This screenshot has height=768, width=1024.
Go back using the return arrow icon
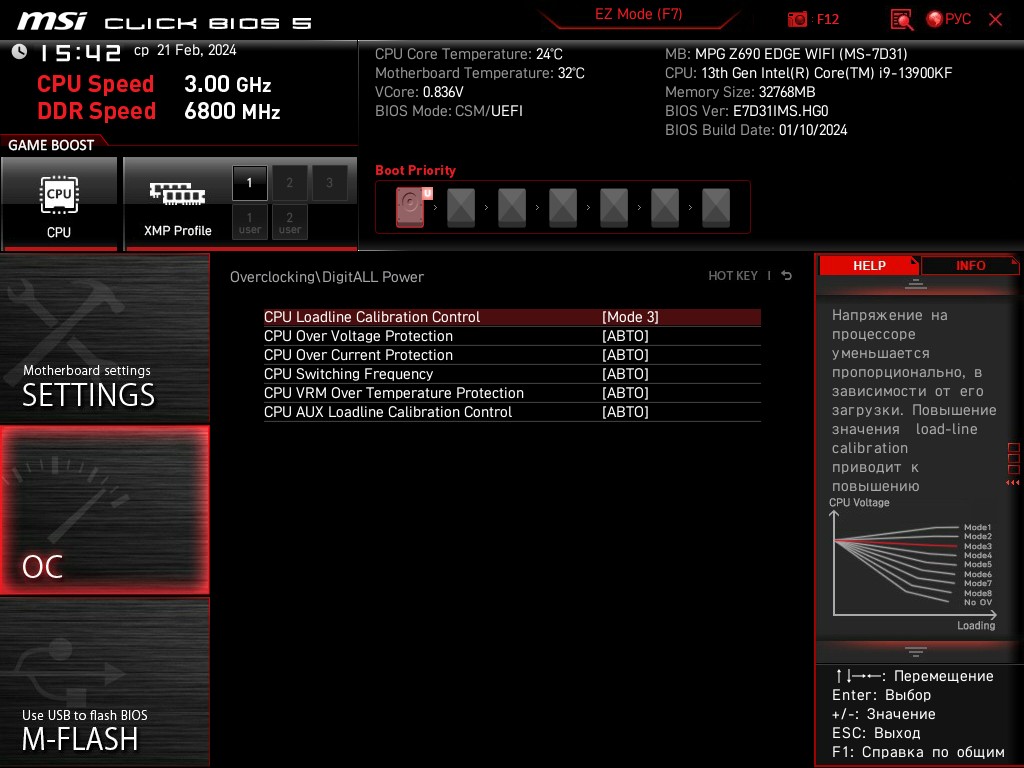787,276
